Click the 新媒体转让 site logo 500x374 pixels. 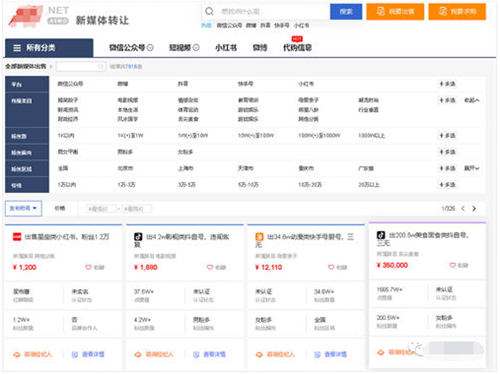(68, 16)
